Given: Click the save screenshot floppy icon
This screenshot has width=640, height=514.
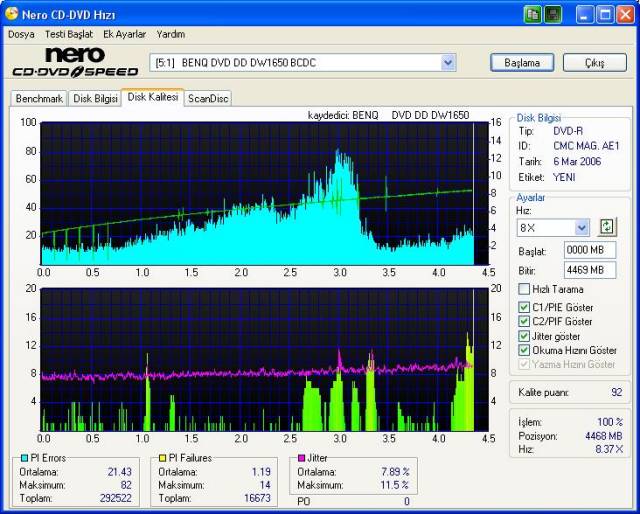Looking at the screenshot, I should point(553,15).
